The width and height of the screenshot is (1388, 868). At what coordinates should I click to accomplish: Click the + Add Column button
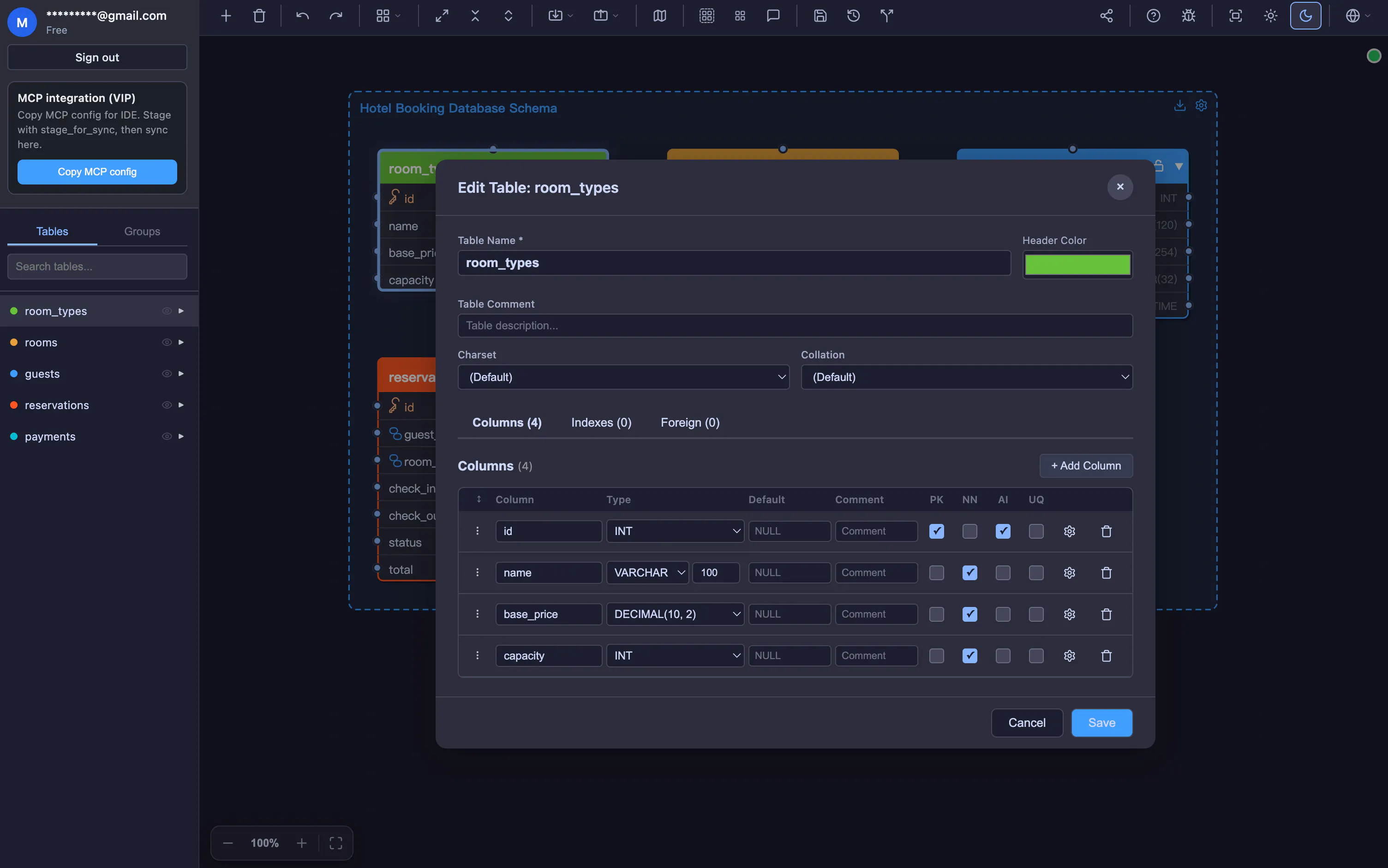pyautogui.click(x=1086, y=466)
